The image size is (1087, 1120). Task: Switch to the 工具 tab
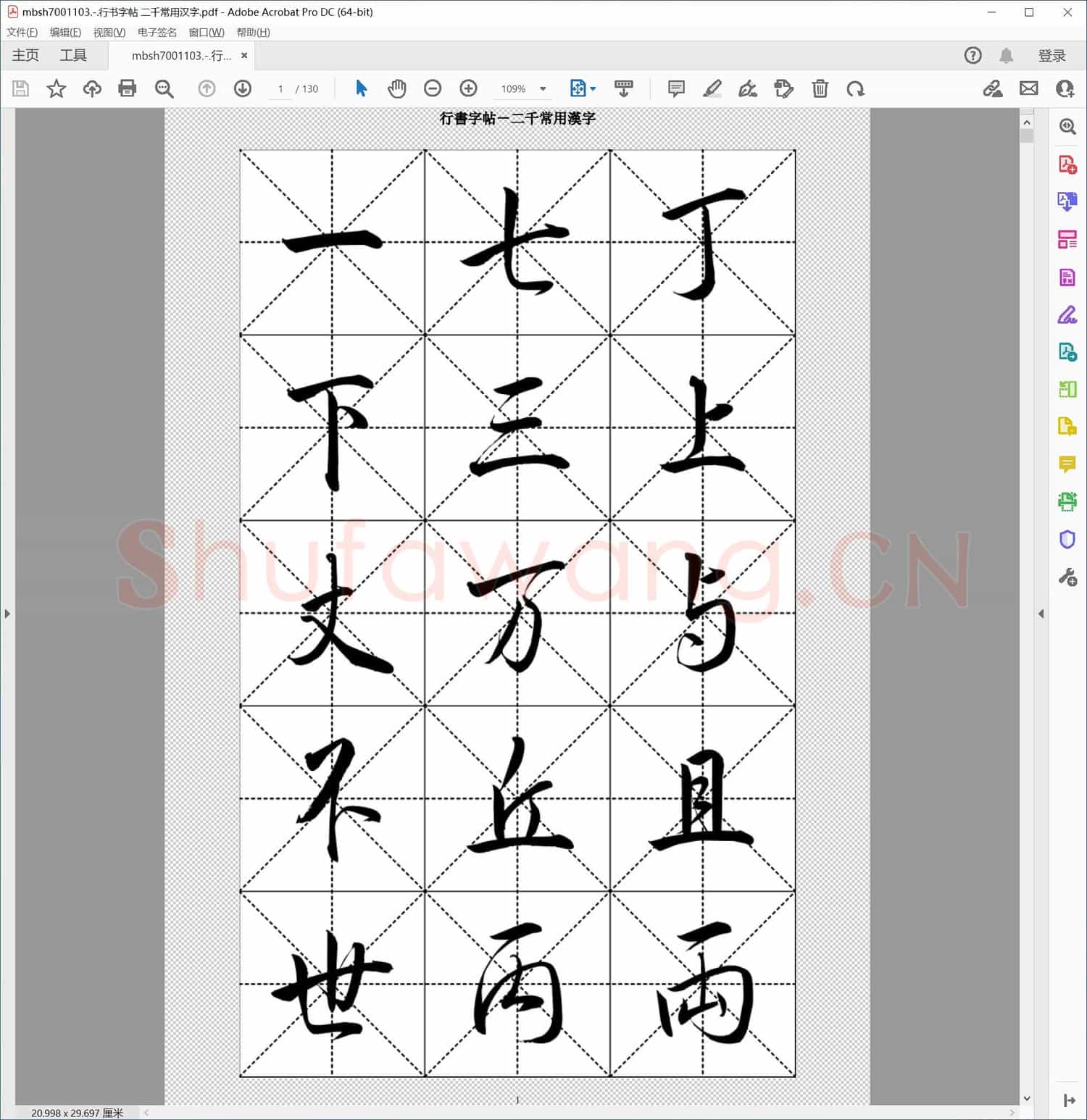point(72,55)
